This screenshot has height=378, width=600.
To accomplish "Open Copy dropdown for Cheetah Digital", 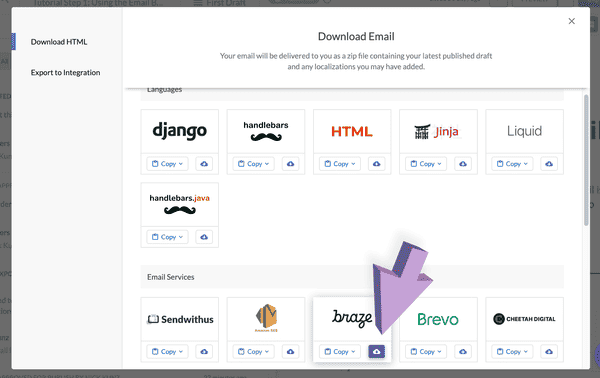I will click(512, 351).
